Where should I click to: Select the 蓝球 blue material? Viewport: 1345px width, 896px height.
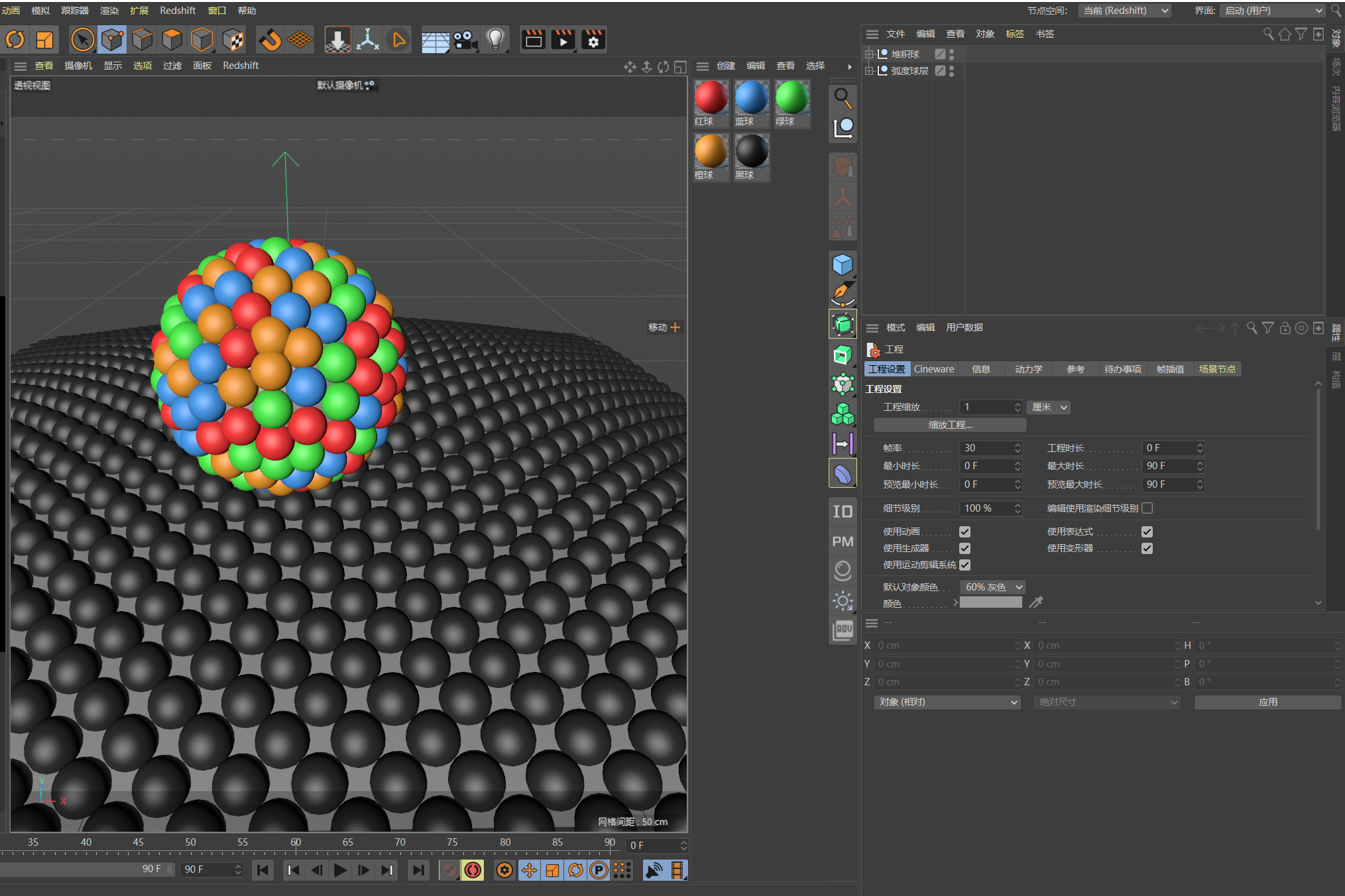click(752, 103)
